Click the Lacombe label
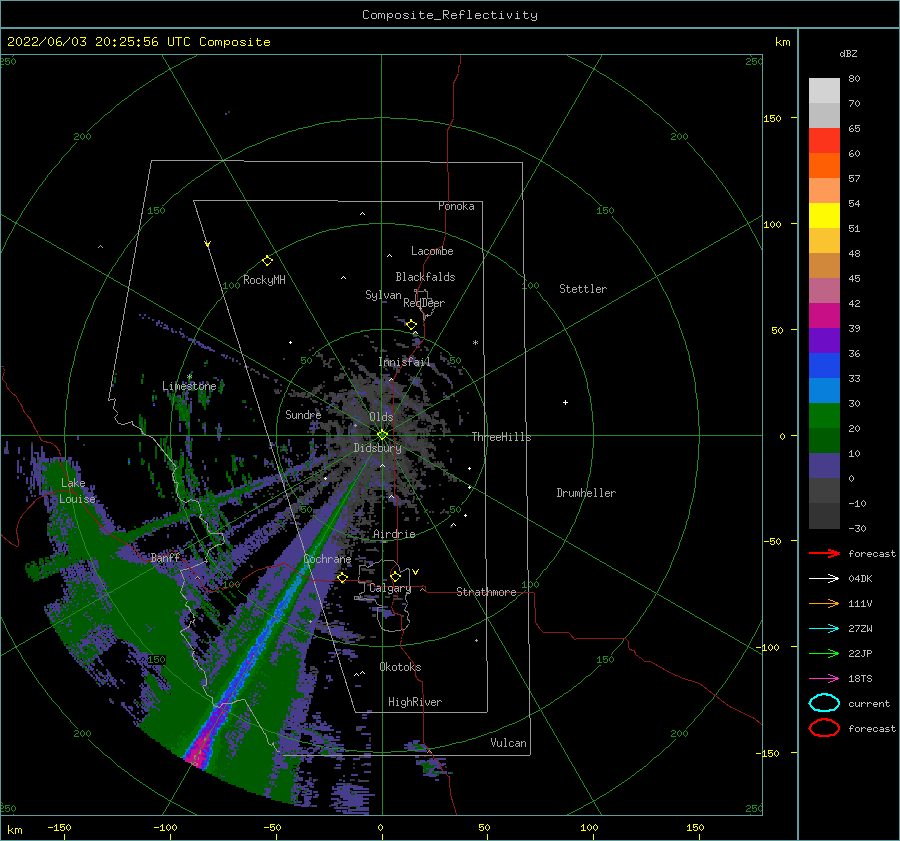Viewport: 900px width, 841px height. pyautogui.click(x=432, y=251)
